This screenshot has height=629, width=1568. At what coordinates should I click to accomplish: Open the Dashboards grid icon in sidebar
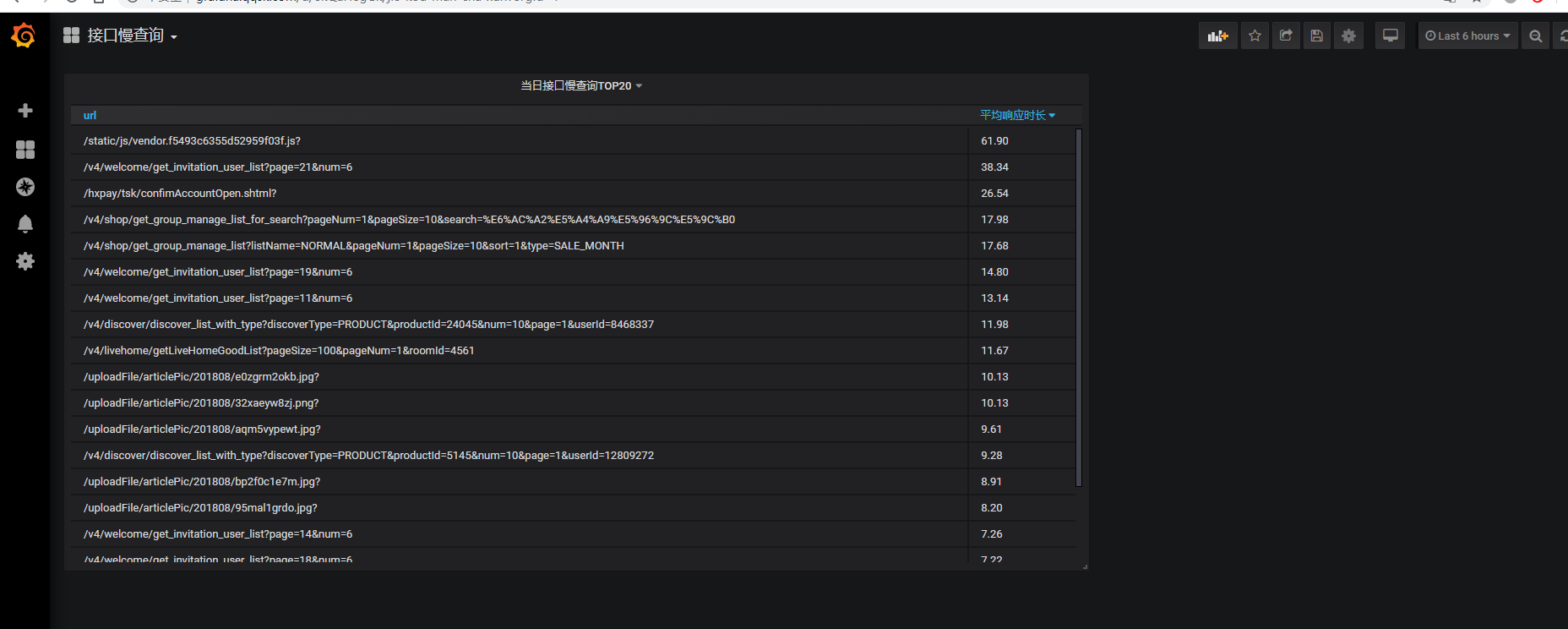pyautogui.click(x=25, y=150)
